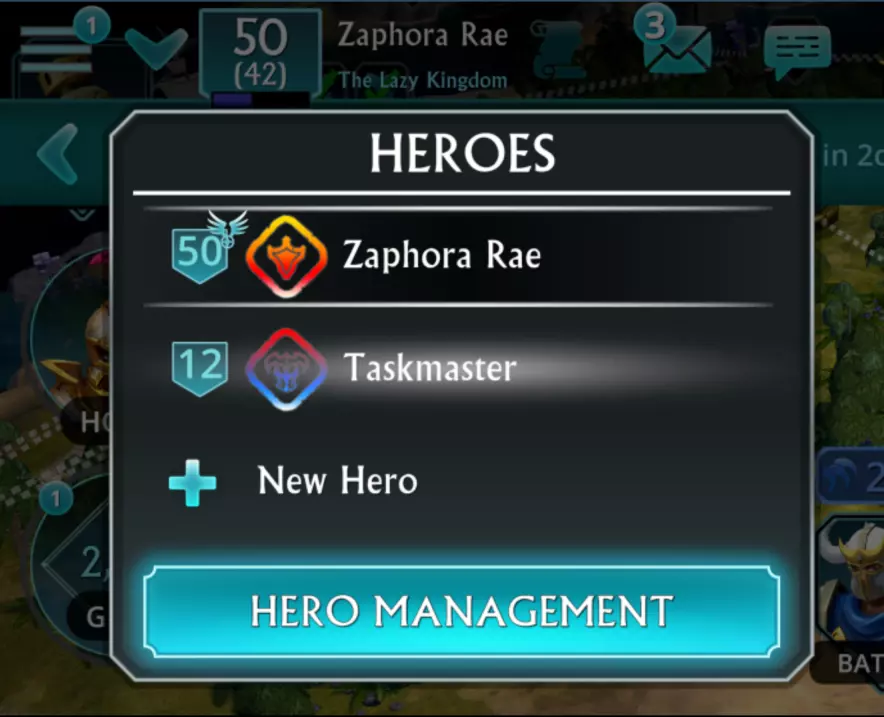The image size is (884, 717).
Task: Choose the New Hero option
Action: (337, 481)
